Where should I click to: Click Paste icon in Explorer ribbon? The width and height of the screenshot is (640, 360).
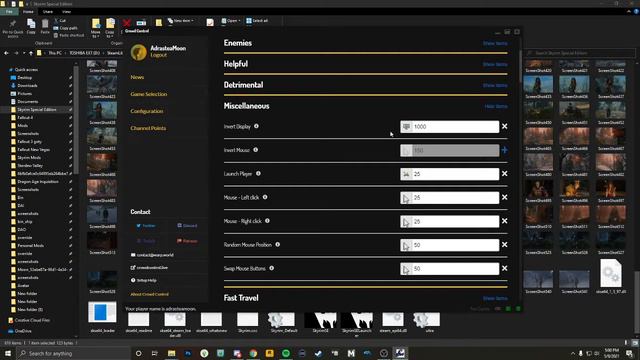(45, 26)
